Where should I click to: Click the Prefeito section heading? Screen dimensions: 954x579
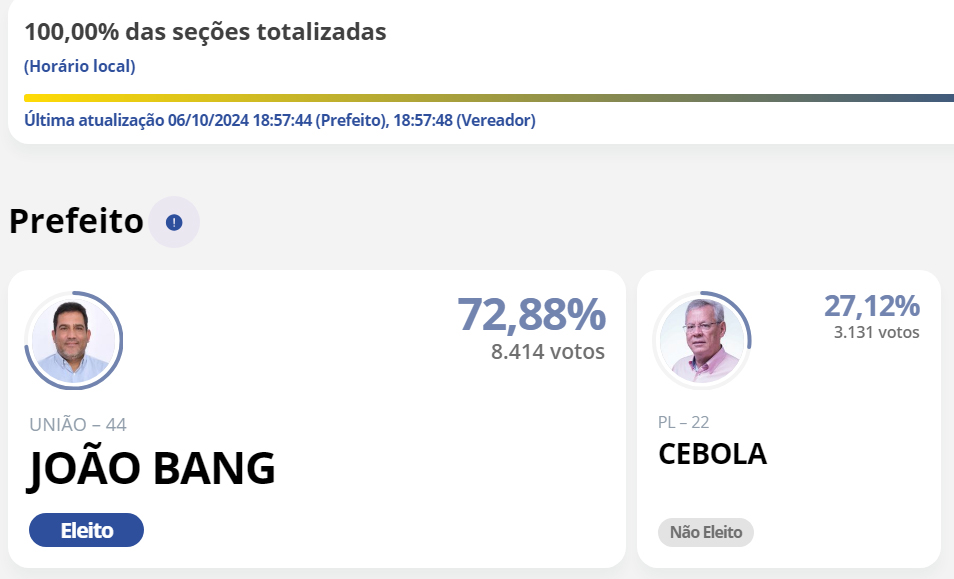pyautogui.click(x=76, y=222)
